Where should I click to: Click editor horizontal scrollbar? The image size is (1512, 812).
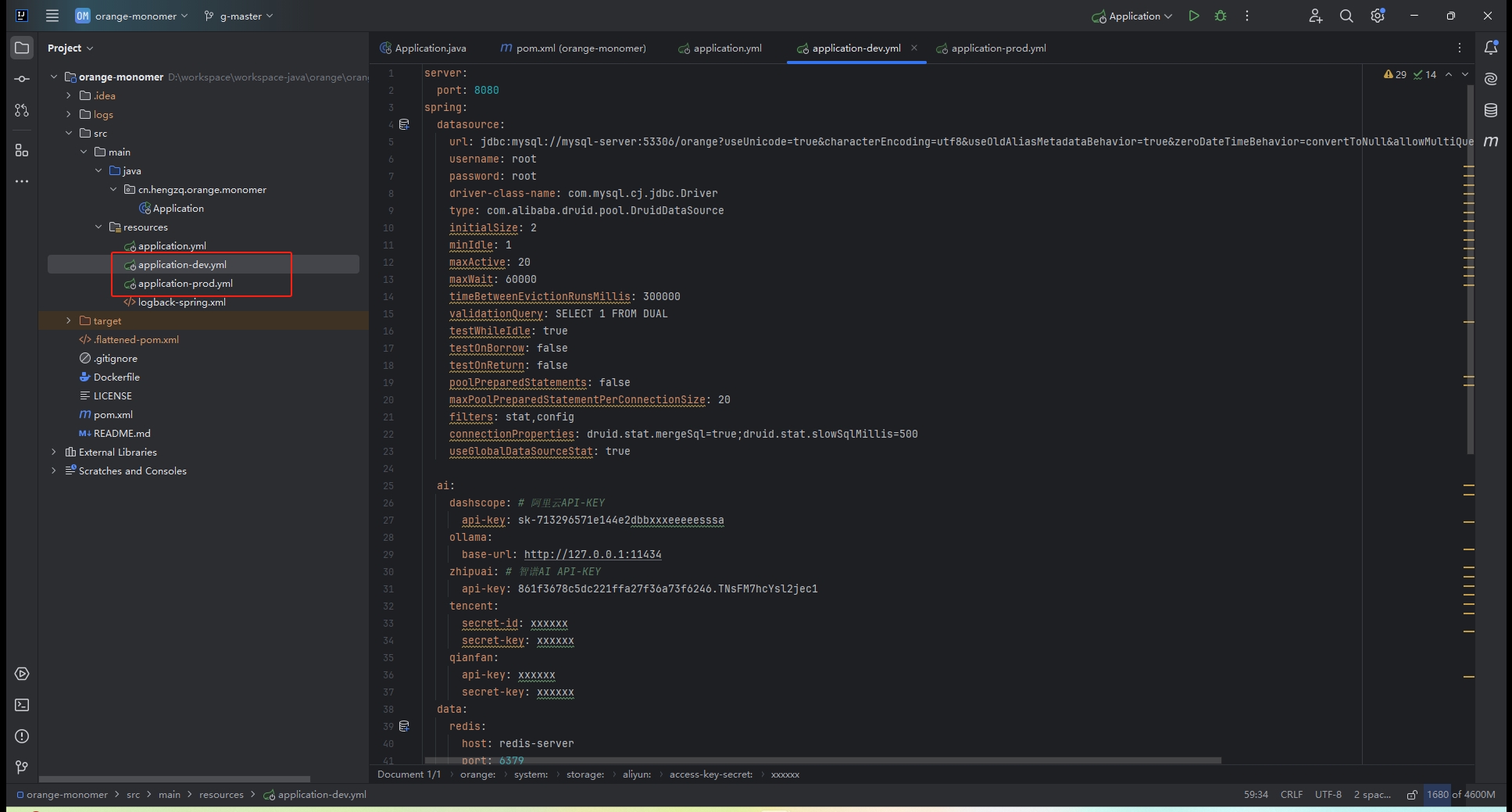pos(822,760)
